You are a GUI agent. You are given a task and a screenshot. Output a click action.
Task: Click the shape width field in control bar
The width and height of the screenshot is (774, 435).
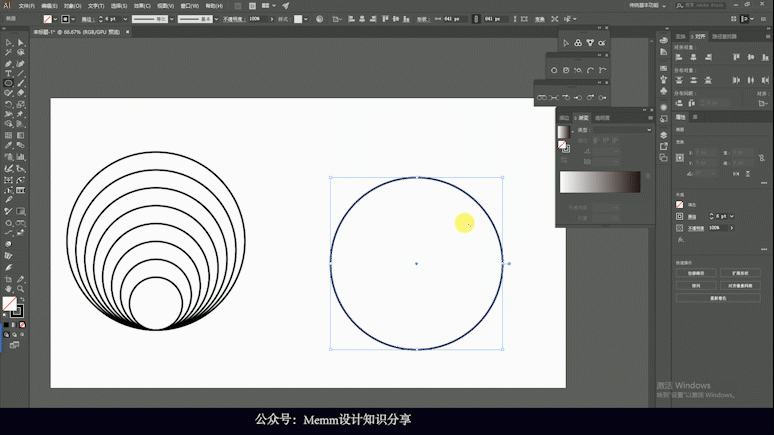pos(454,19)
